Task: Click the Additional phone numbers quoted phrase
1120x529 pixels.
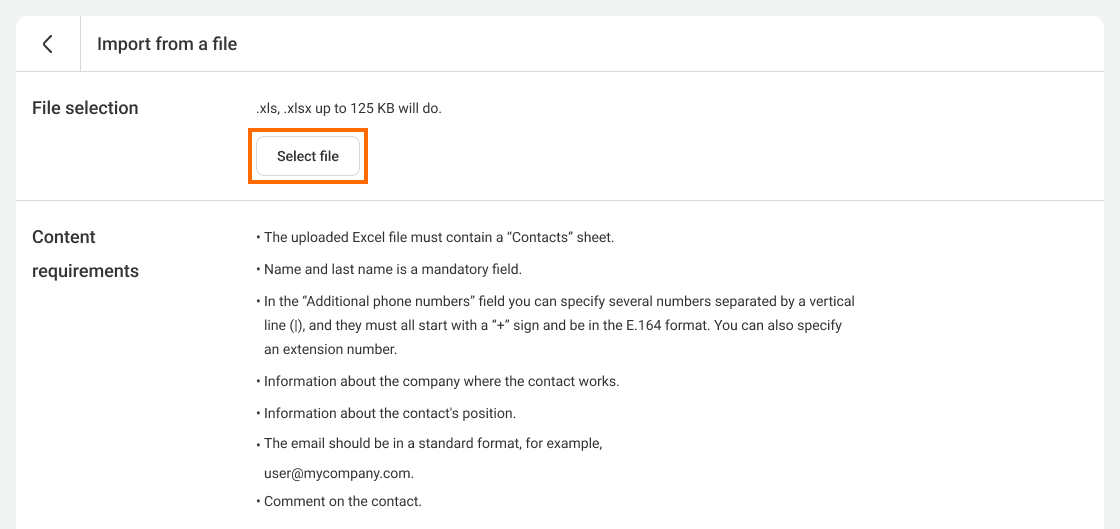Action: (x=397, y=302)
